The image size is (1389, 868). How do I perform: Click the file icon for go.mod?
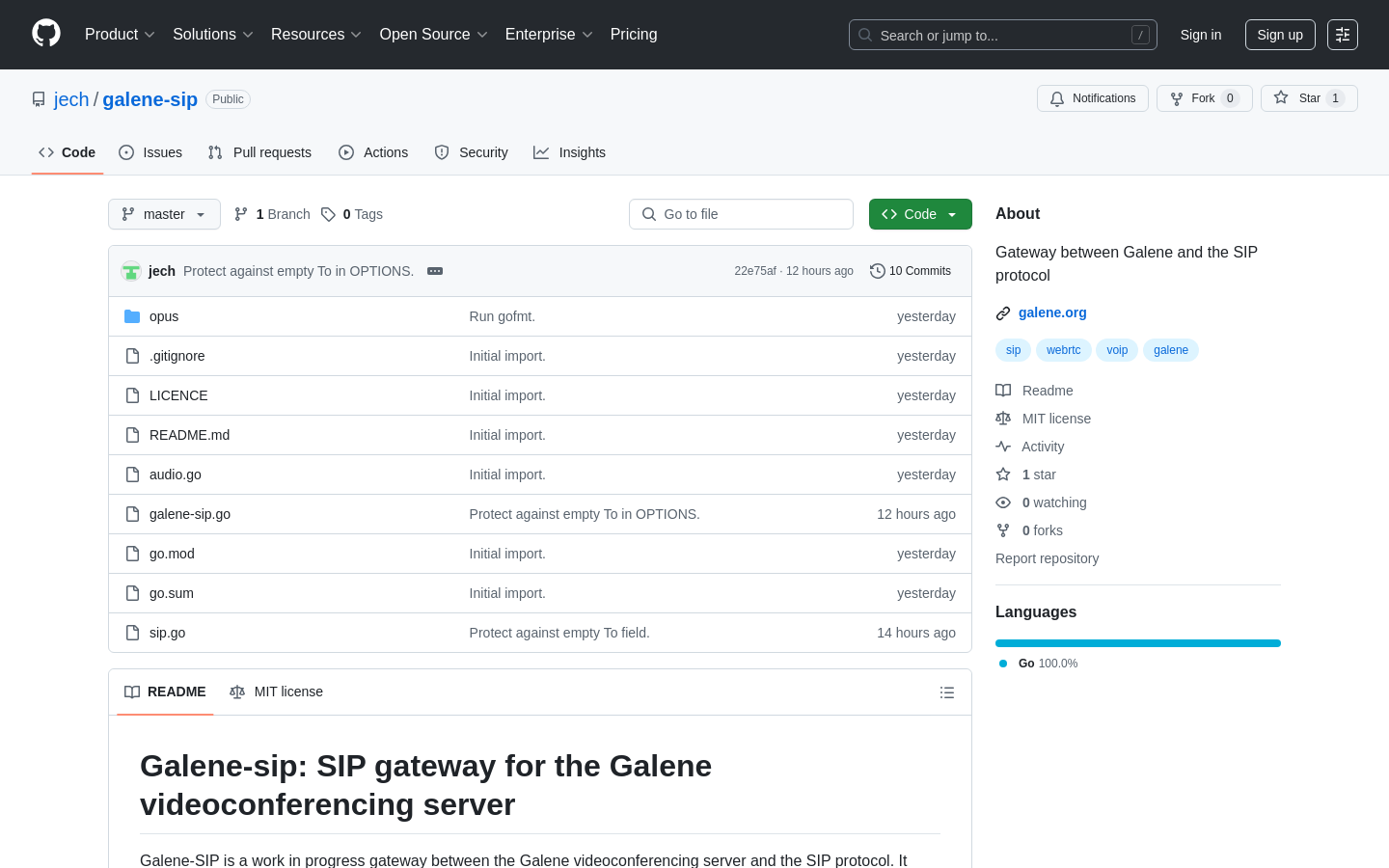click(x=132, y=554)
